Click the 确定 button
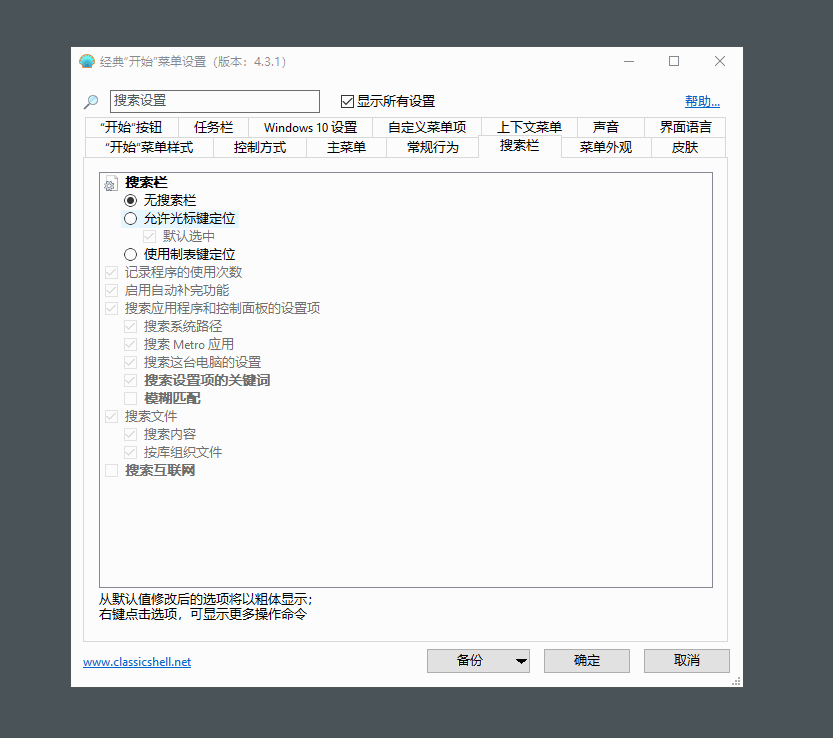This screenshot has height=738, width=833. 586,661
